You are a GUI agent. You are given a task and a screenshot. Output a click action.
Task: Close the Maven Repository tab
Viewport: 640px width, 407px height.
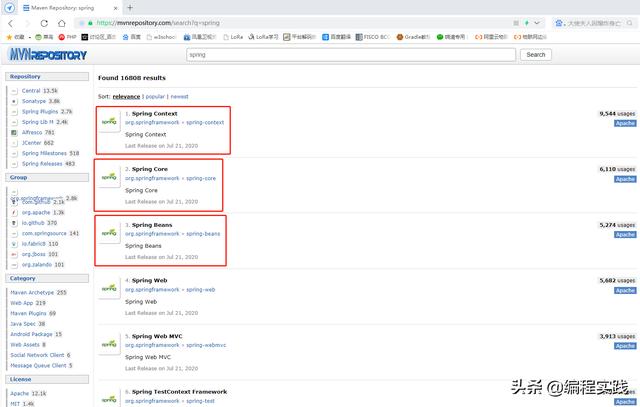[116, 8]
